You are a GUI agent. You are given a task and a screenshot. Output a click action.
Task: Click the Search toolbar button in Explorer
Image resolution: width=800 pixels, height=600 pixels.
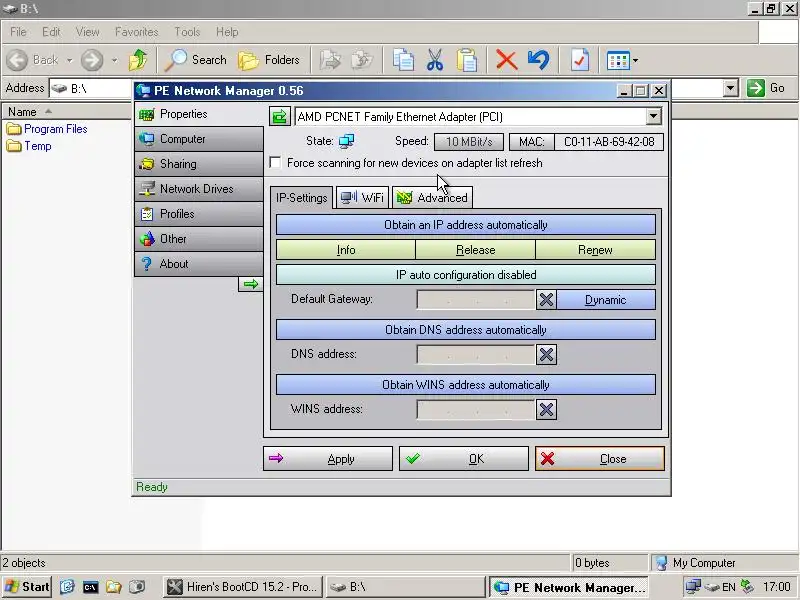click(x=196, y=60)
